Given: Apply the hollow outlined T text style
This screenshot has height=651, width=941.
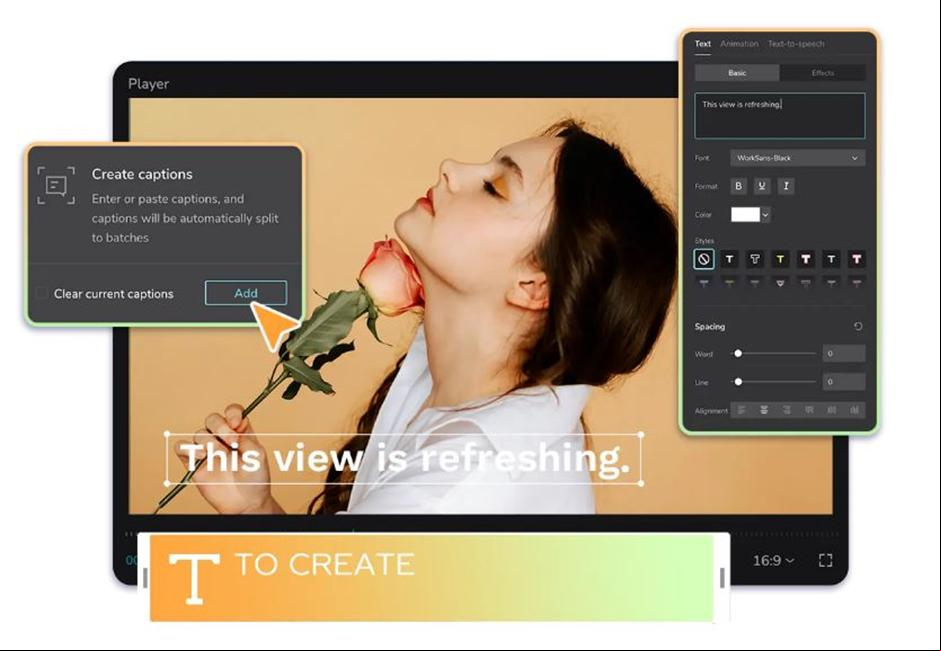Looking at the screenshot, I should [754, 259].
